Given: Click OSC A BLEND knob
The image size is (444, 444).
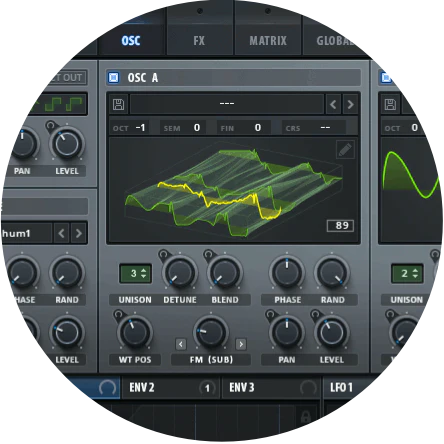Looking at the screenshot, I should click(225, 273).
